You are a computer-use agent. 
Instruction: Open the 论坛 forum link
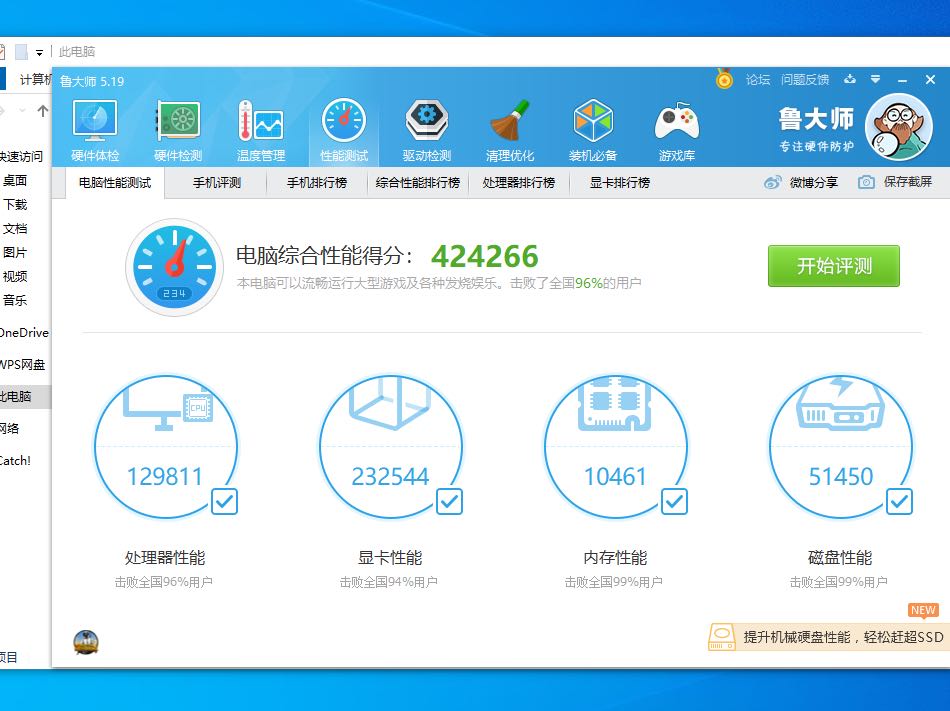pos(757,79)
